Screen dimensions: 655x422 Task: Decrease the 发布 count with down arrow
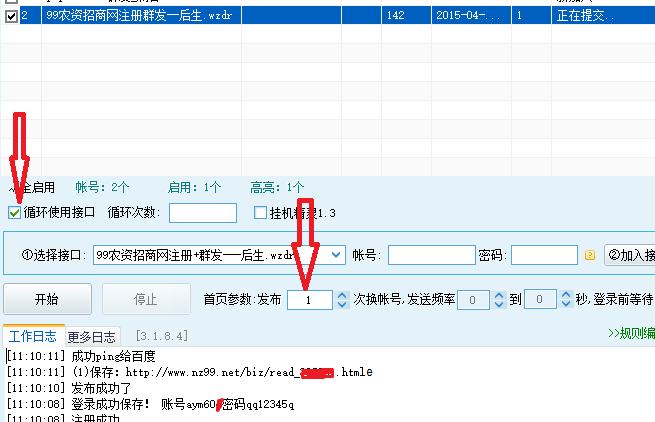[x=342, y=305]
